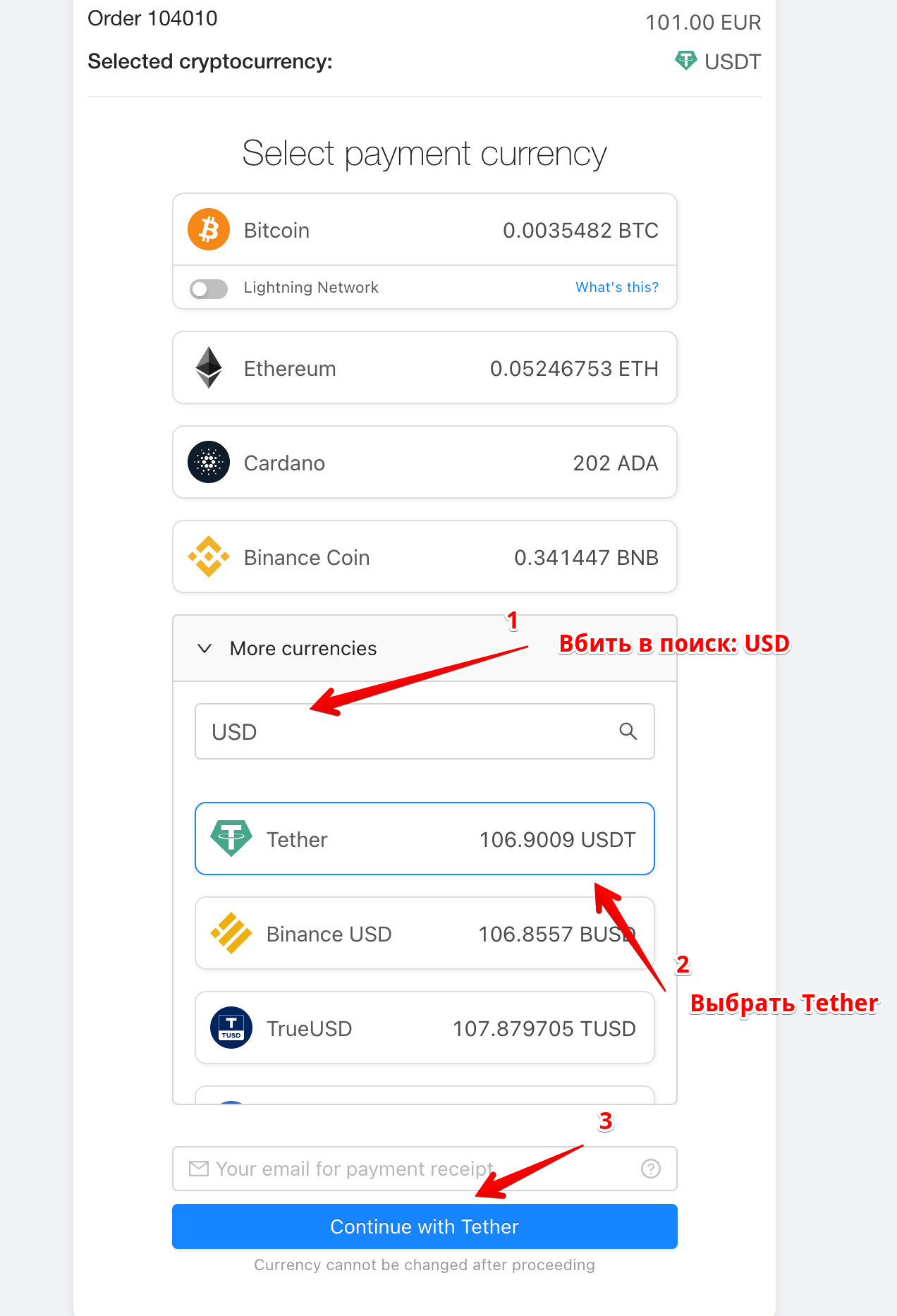Collapse the More currencies section
The width and height of the screenshot is (897, 1316).
pyautogui.click(x=425, y=648)
